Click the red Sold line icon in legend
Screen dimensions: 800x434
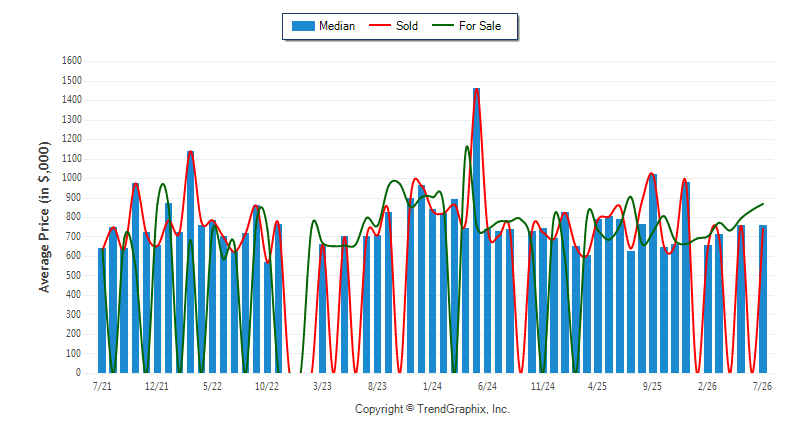pyautogui.click(x=380, y=25)
